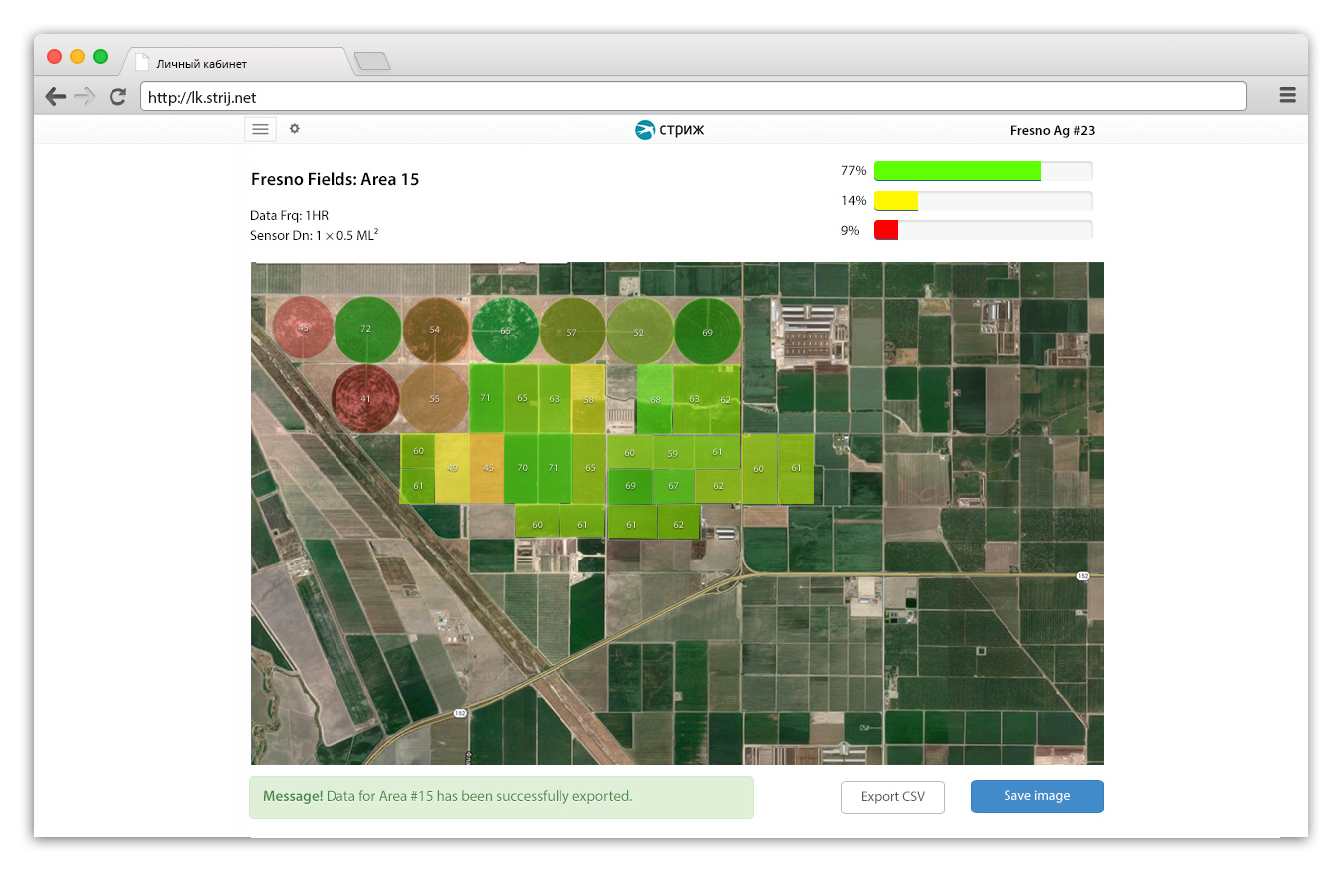Click the Area #15 successfully exported message
Screen dimensions: 1344x896
click(501, 797)
